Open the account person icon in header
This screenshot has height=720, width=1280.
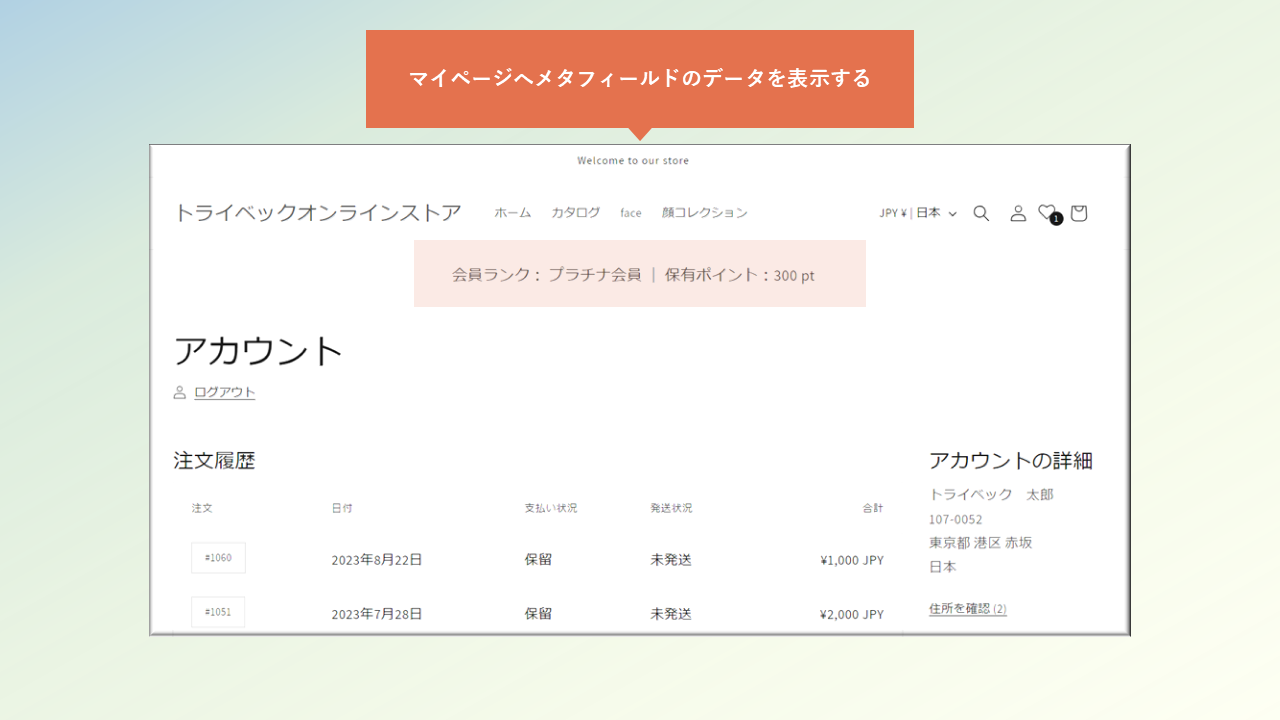click(x=1018, y=213)
